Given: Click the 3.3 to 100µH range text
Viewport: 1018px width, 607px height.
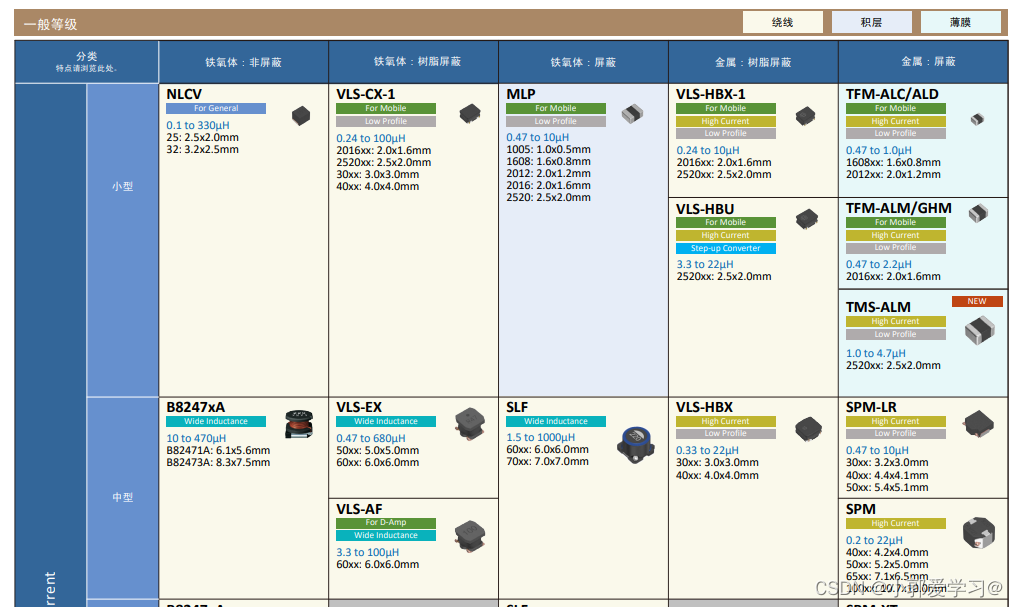Looking at the screenshot, I should pos(367,552).
